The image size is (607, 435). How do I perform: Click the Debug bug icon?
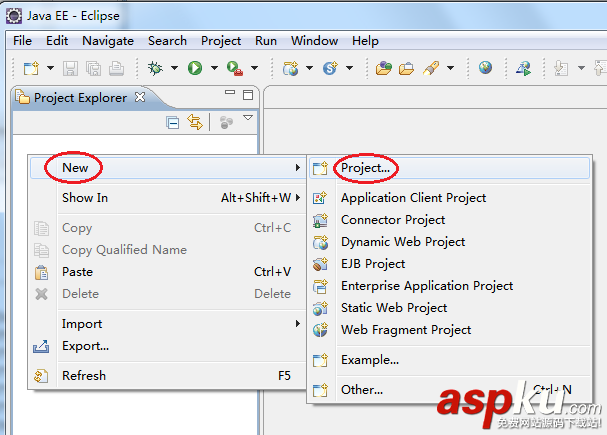click(x=155, y=68)
